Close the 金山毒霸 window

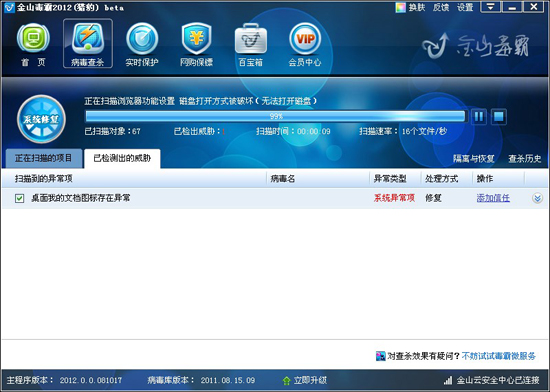coord(534,7)
